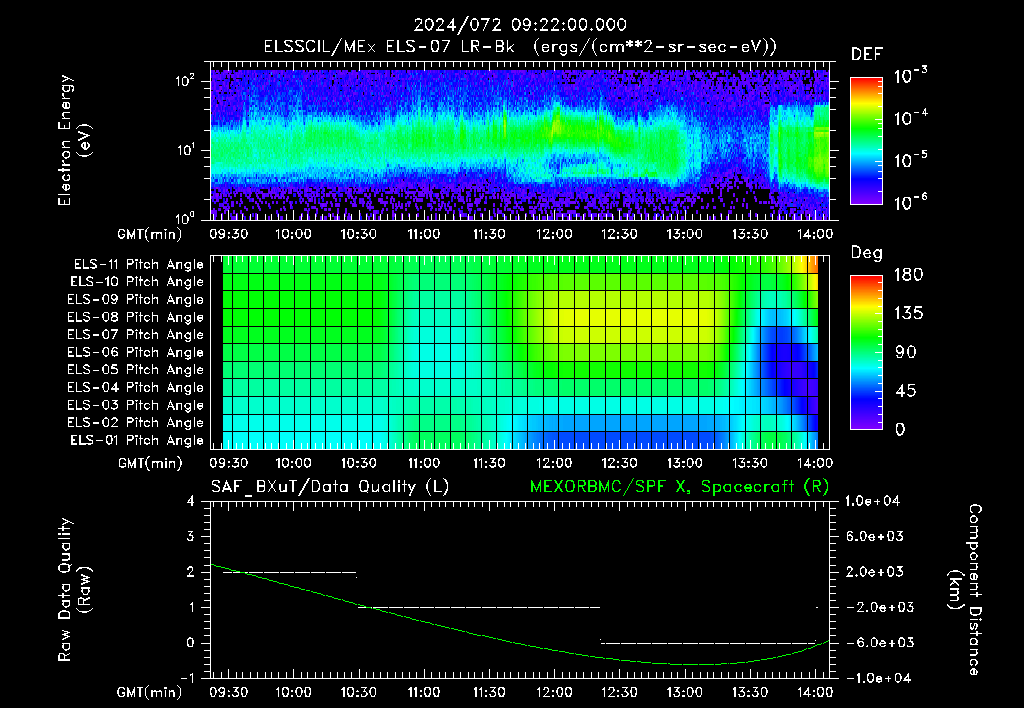Click the ELS-10 Pitch Angle row label
Image resolution: width=1024 pixels, height=708 pixels.
click(x=137, y=282)
